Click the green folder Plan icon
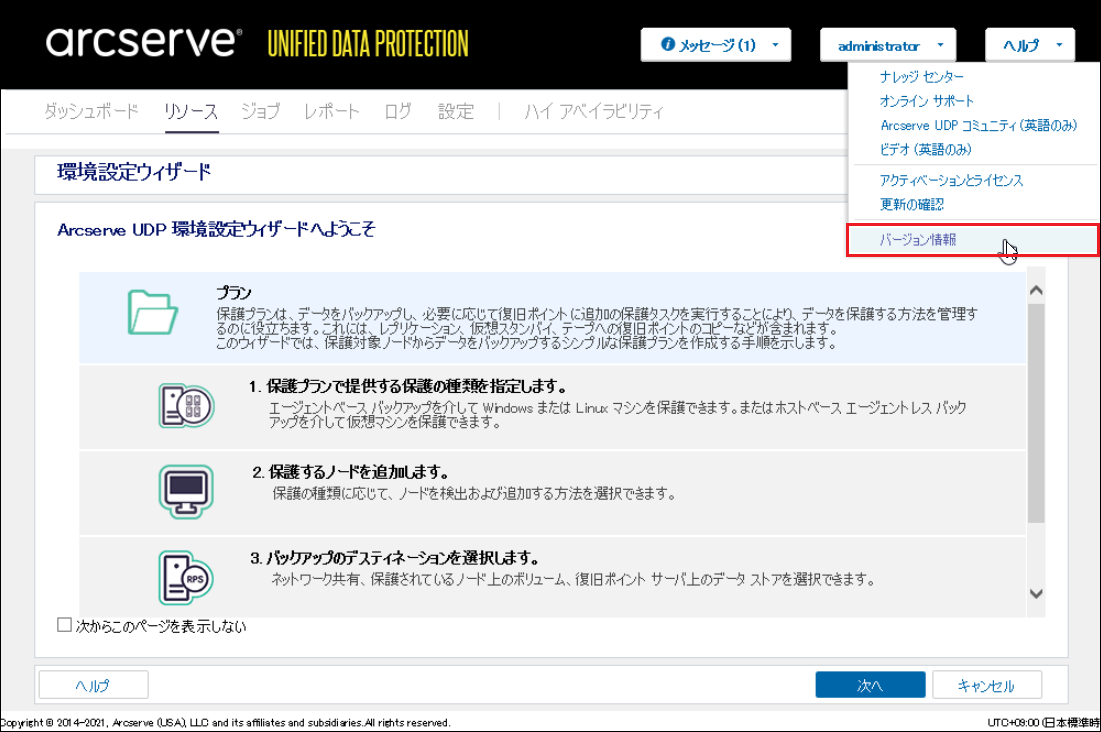The height and width of the screenshot is (732, 1101). [x=153, y=312]
